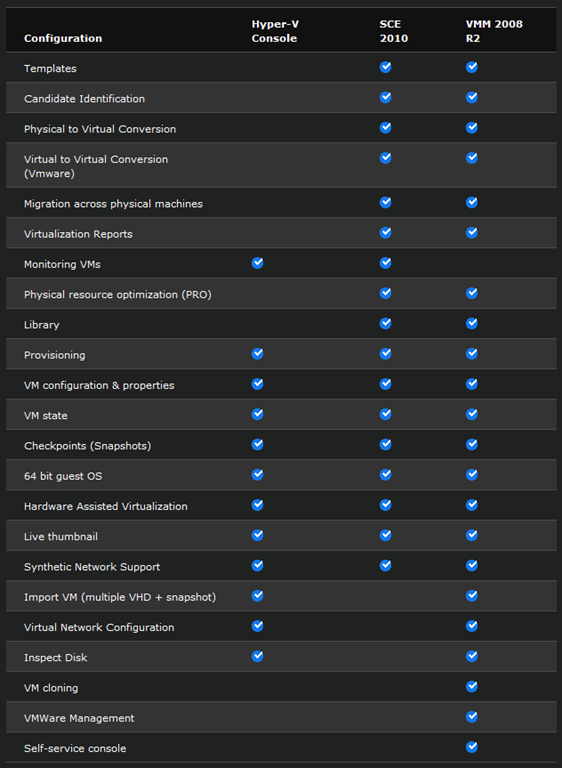
Task: Click the VMM 2008 R2 checkmark for Candidate Identification
Action: coord(472,97)
